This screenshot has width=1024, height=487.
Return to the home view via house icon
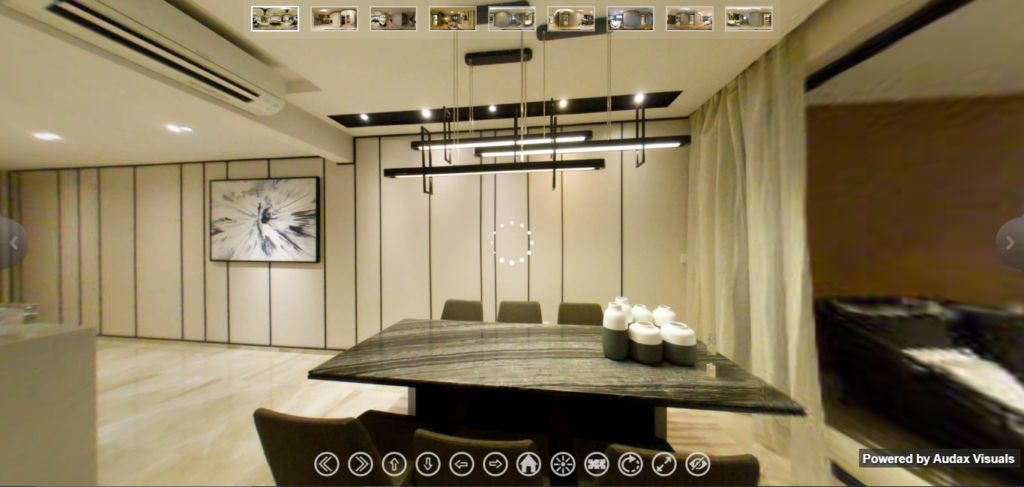(529, 464)
